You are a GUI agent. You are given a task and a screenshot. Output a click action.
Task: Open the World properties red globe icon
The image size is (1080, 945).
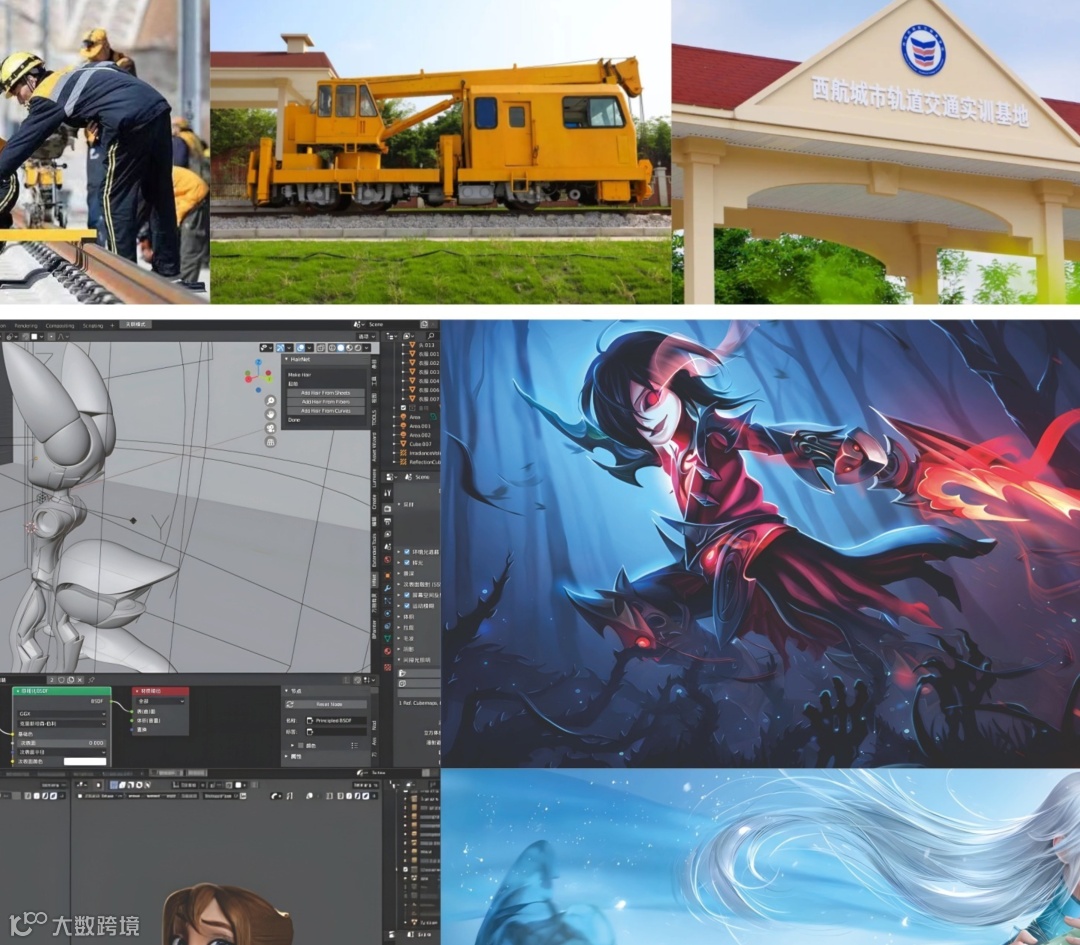pos(388,559)
